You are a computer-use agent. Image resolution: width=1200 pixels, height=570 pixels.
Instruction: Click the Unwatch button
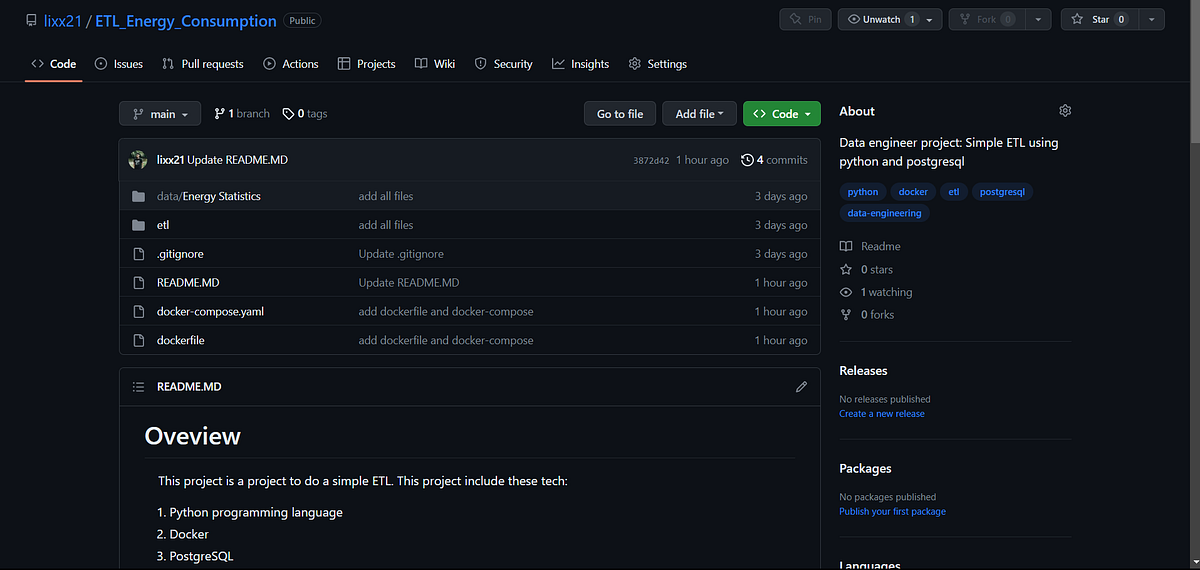[880, 19]
